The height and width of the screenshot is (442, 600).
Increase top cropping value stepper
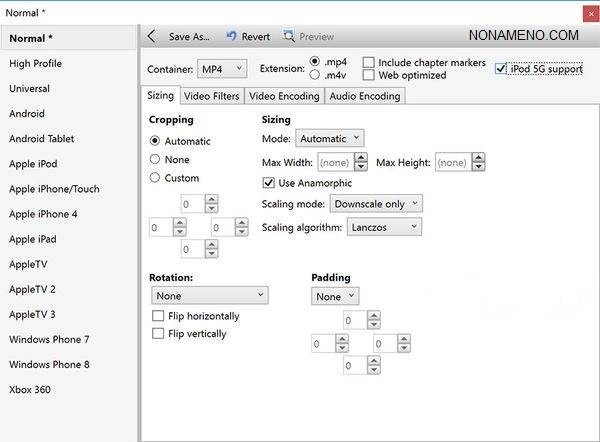tap(211, 198)
